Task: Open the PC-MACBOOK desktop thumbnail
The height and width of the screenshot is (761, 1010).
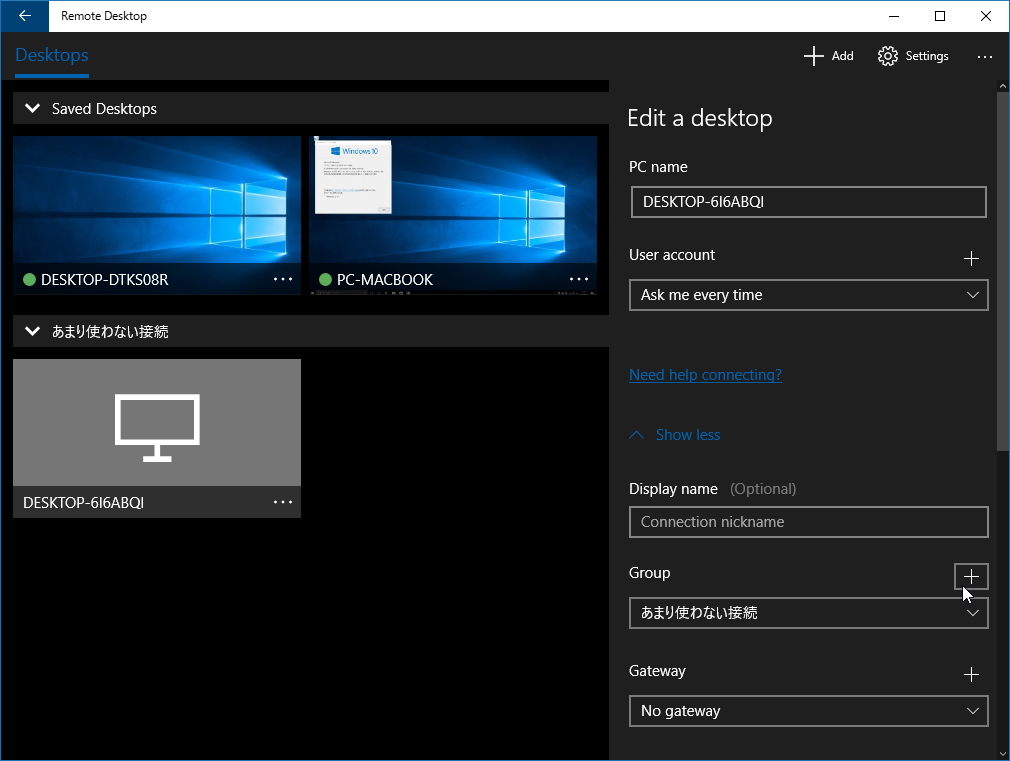Action: pos(453,200)
